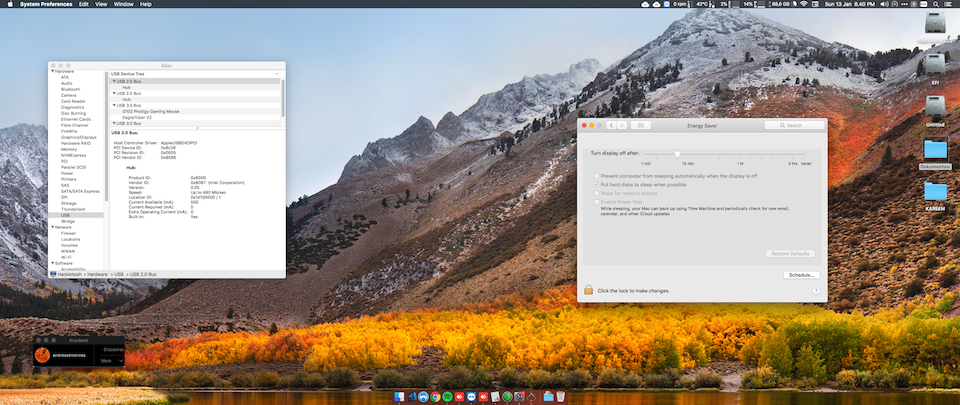
Task: Click the Show All grid icon
Action: pos(641,125)
